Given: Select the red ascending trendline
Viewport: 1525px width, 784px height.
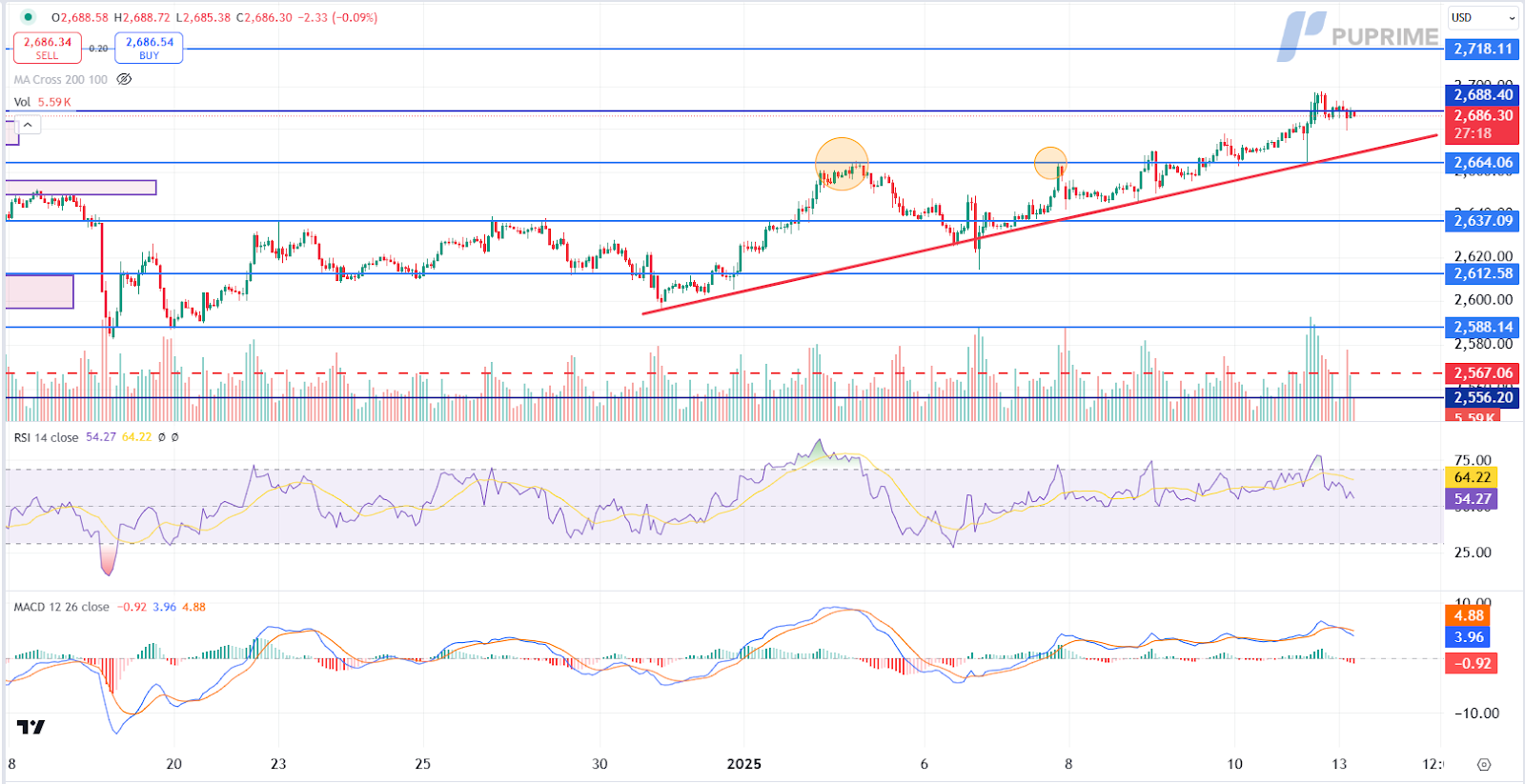Looking at the screenshot, I should [x=1039, y=224].
